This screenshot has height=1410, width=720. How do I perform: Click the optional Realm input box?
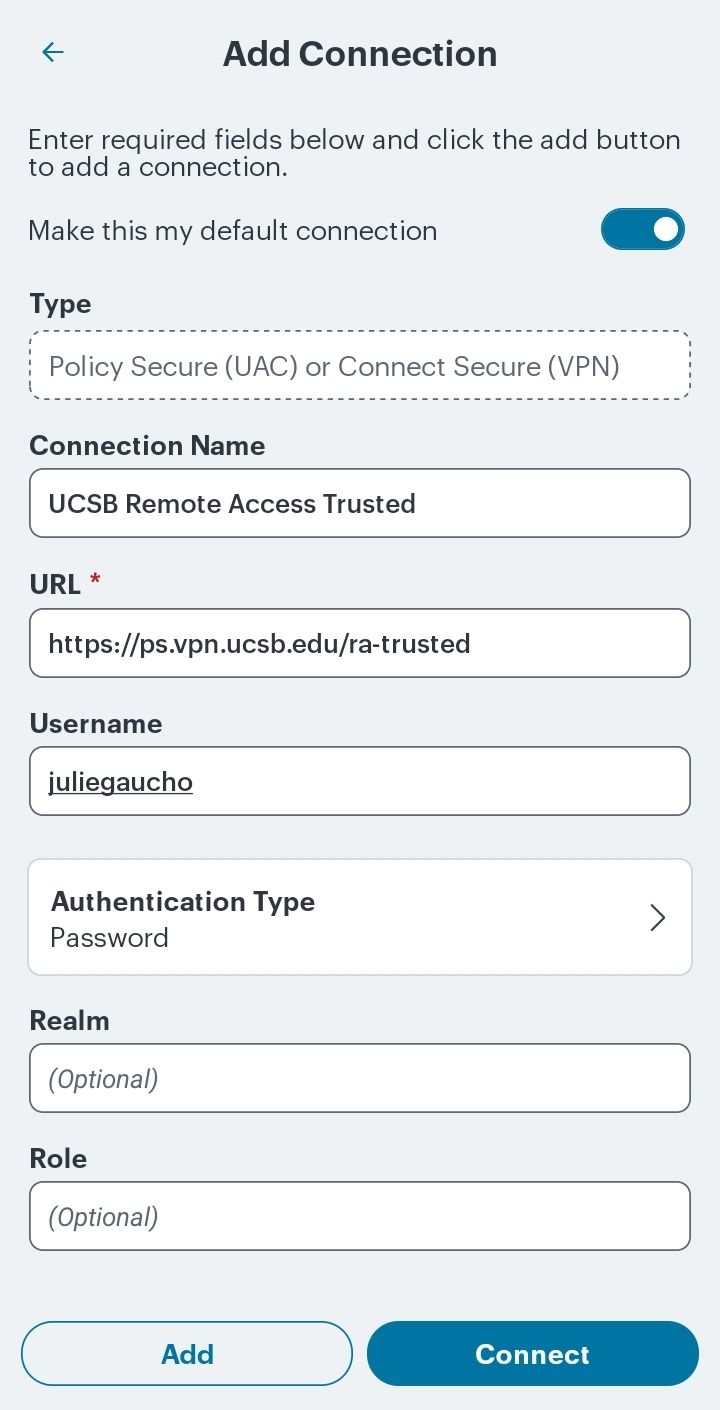pos(360,1077)
